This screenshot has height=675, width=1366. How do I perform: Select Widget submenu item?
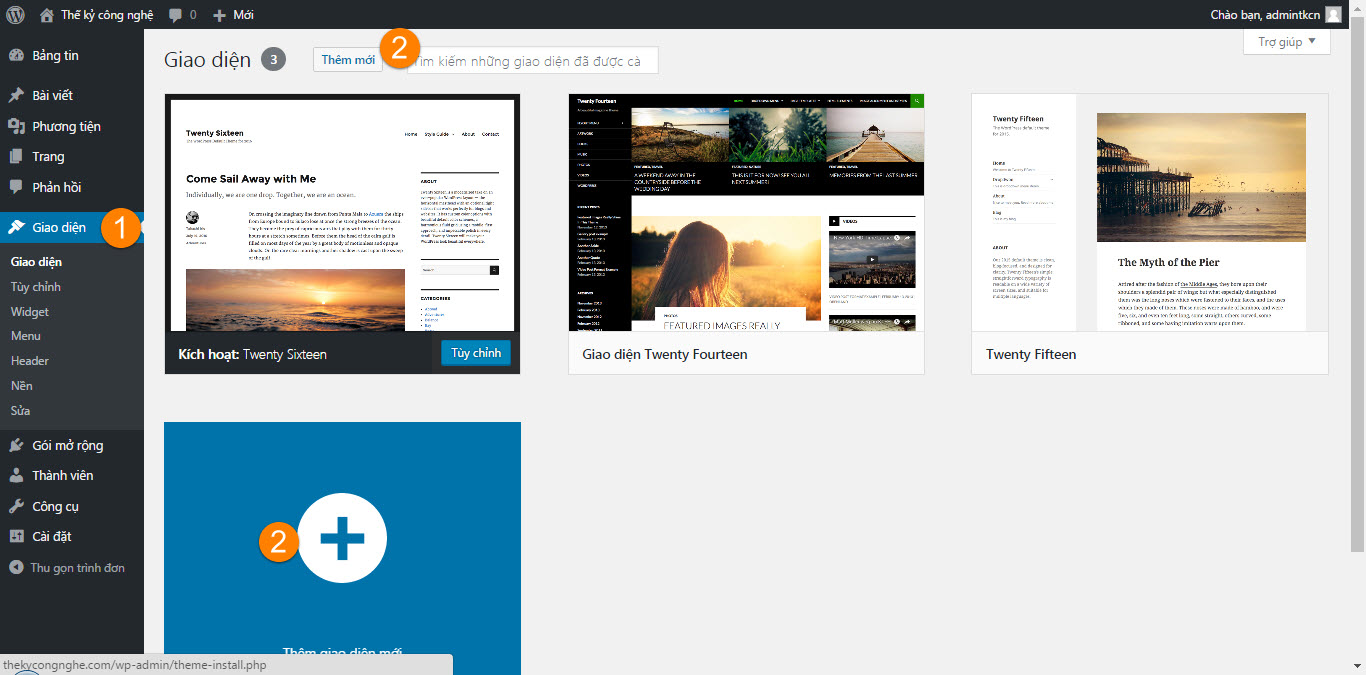[x=30, y=312]
